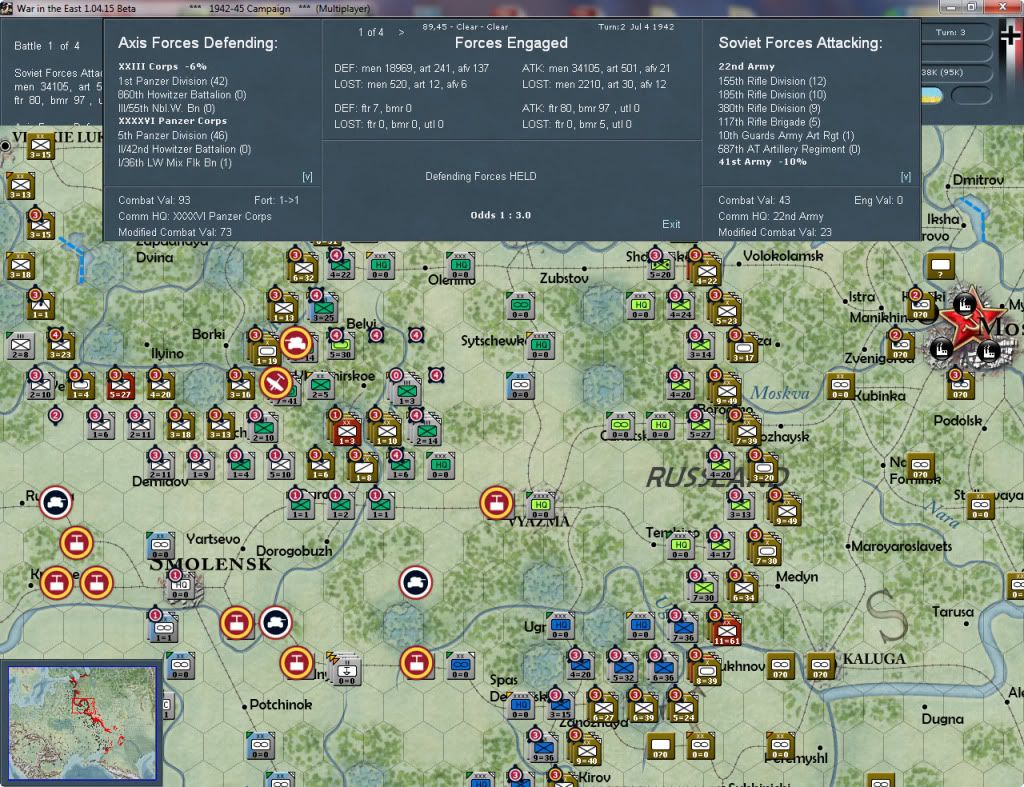This screenshot has width=1024, height=787.
Task: Click 10th Guards Army Art Rgt (1) entry
Action: (x=786, y=136)
